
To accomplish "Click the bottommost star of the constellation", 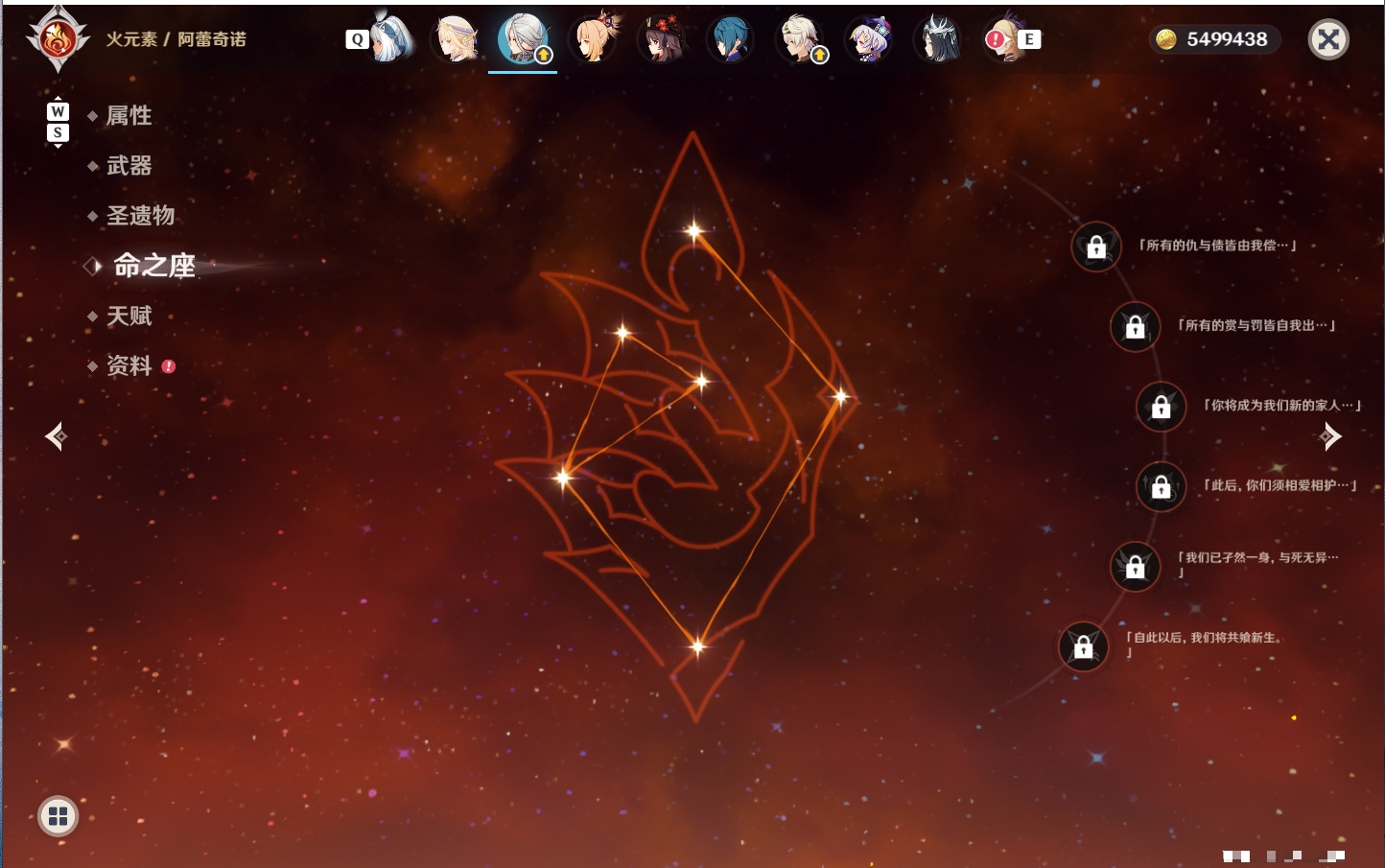I will [698, 645].
